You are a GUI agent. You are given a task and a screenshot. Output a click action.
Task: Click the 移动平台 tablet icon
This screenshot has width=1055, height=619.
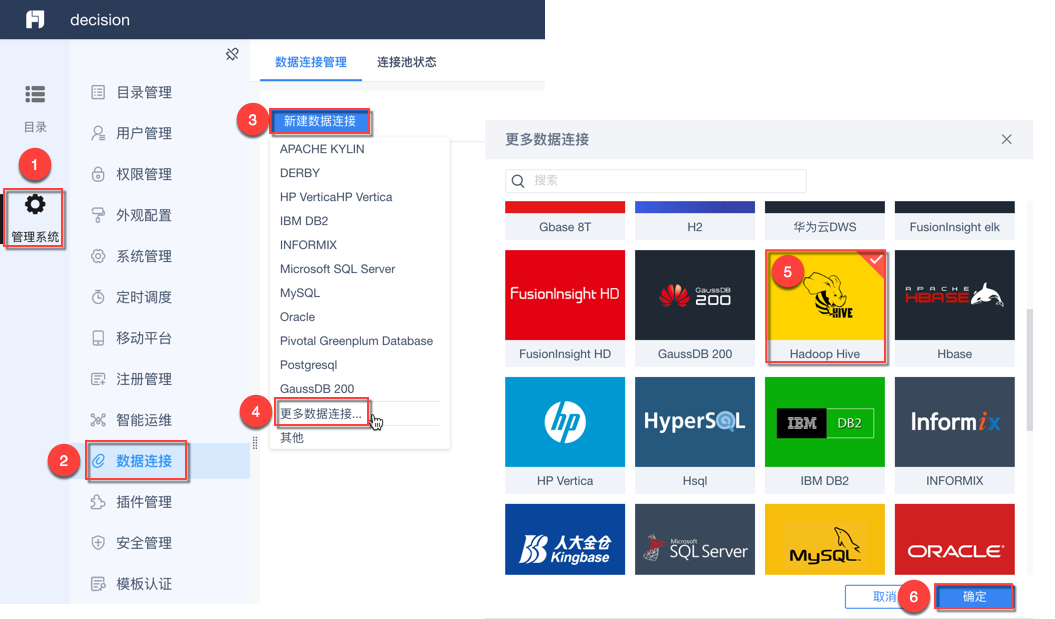coord(98,338)
